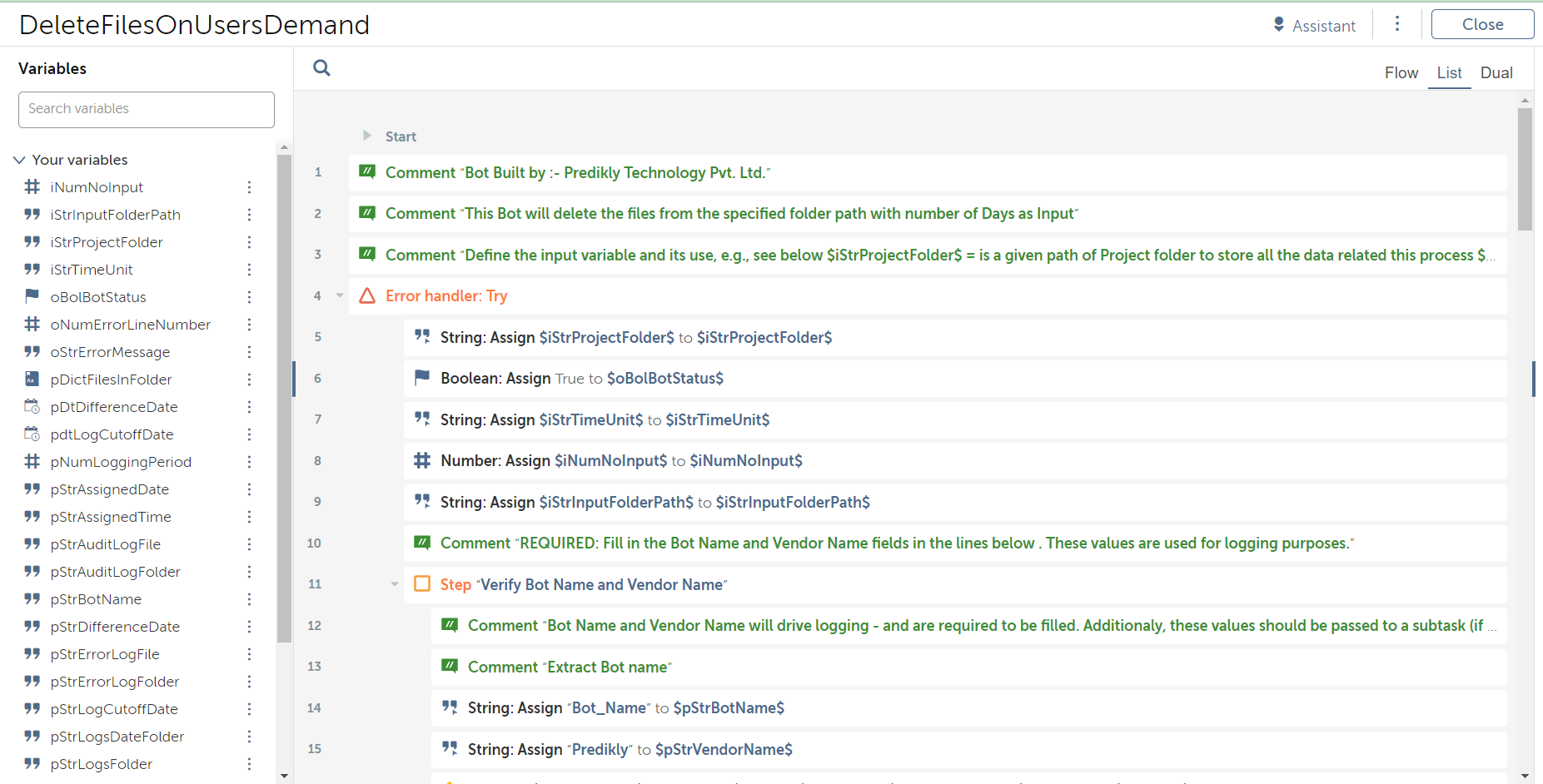Click the datetime icon beside pDtDifferenceDate
Image resolution: width=1543 pixels, height=784 pixels.
point(32,407)
